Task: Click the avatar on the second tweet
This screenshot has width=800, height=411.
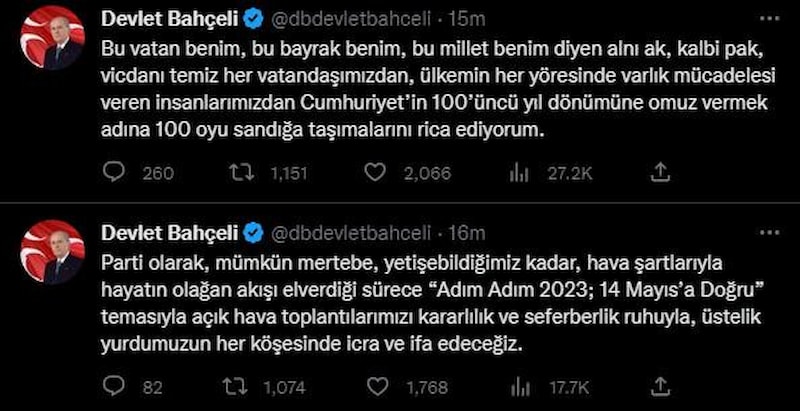Action: tap(52, 251)
